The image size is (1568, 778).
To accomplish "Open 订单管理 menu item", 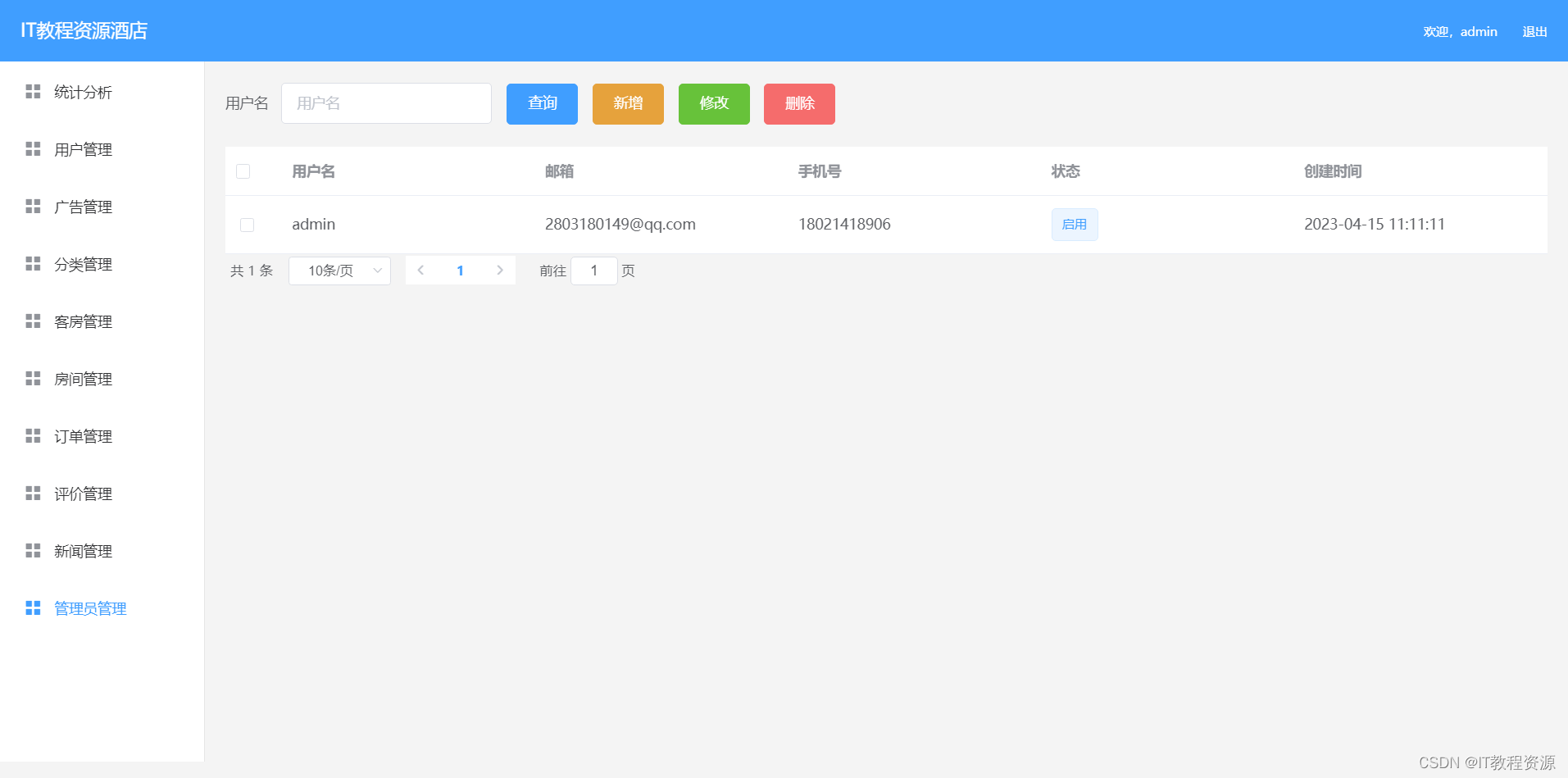I will pos(102,436).
